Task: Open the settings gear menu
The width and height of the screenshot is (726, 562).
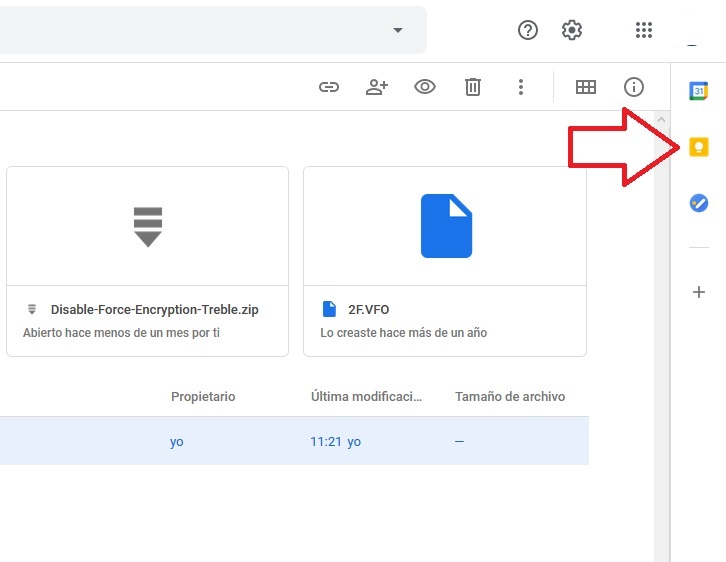Action: (x=572, y=30)
